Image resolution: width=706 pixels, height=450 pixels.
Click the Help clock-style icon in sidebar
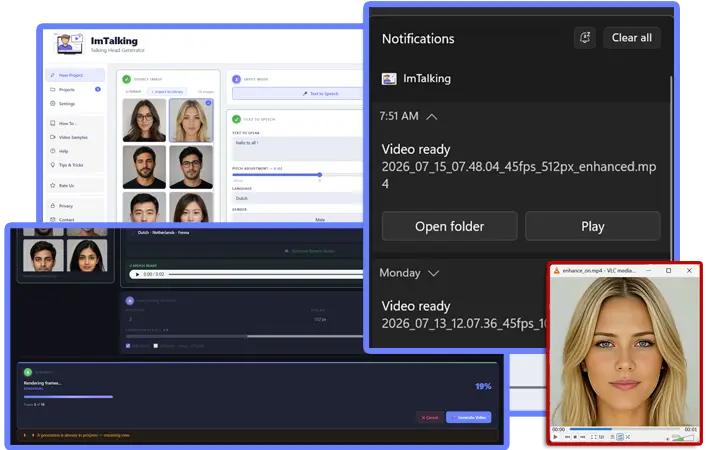(x=53, y=151)
